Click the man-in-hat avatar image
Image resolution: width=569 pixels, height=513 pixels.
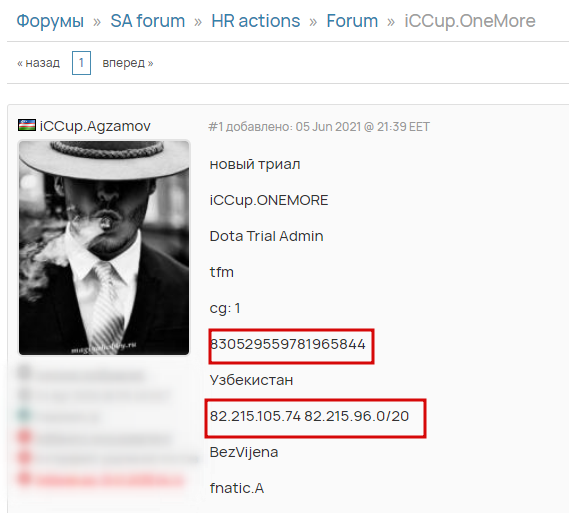click(104, 248)
